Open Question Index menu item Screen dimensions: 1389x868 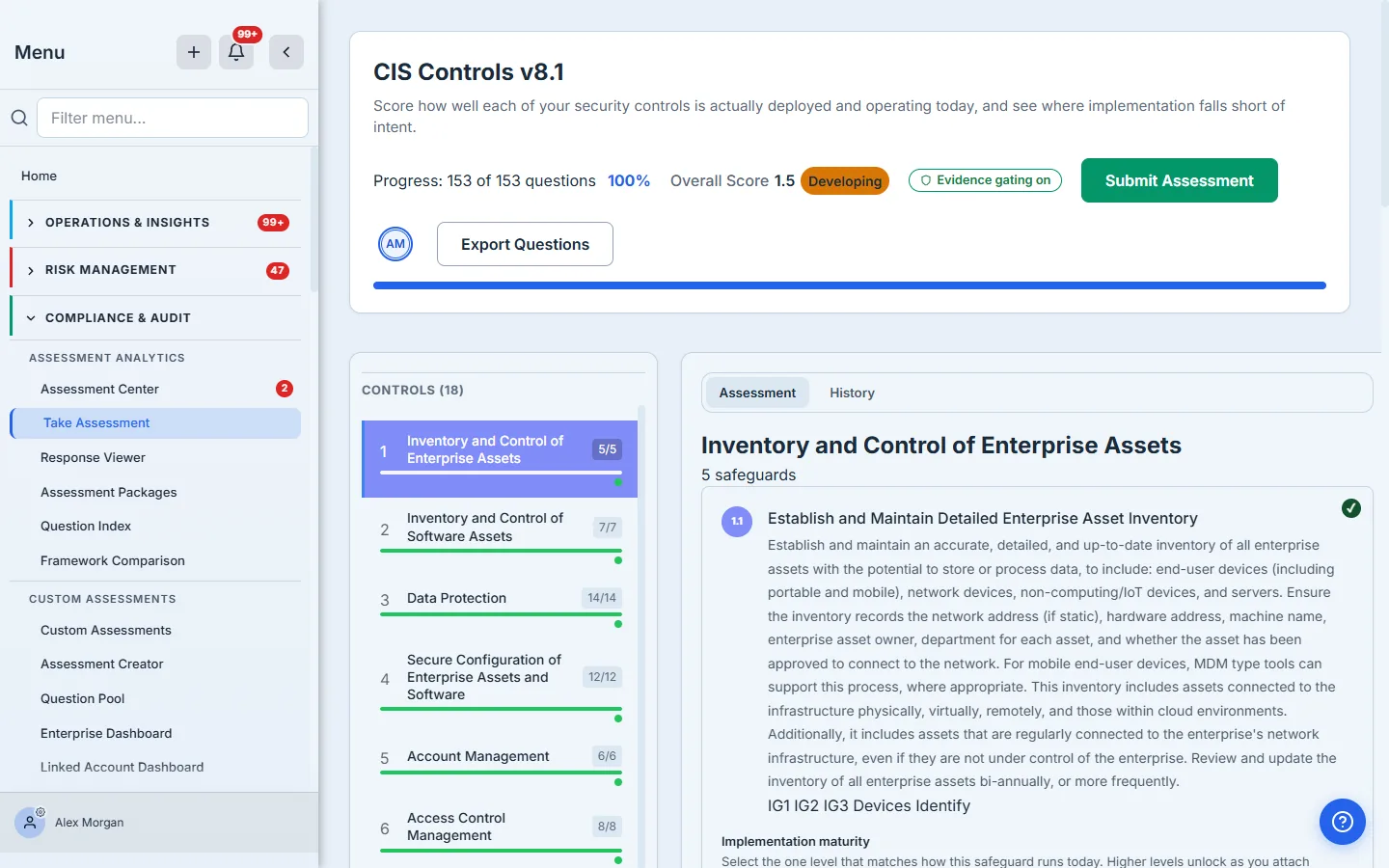point(155,527)
